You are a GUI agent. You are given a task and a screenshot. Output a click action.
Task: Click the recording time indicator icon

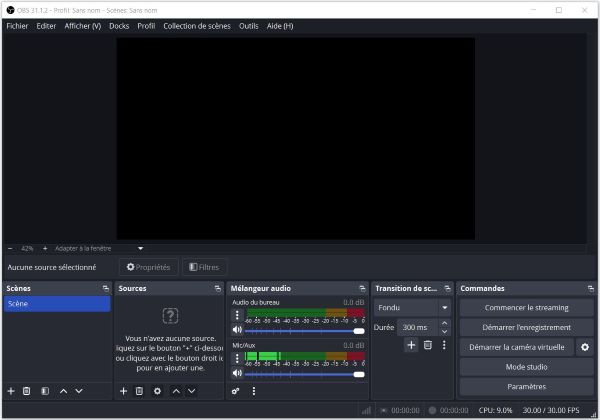[x=432, y=410]
